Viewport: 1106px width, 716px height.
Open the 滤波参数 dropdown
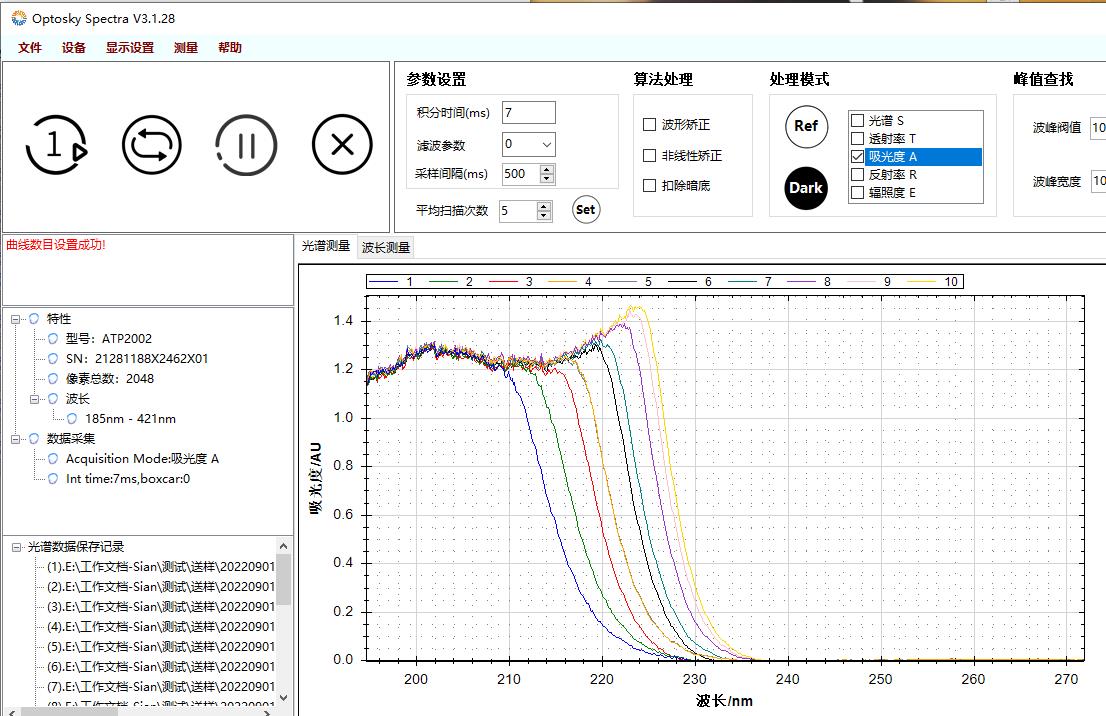click(546, 144)
